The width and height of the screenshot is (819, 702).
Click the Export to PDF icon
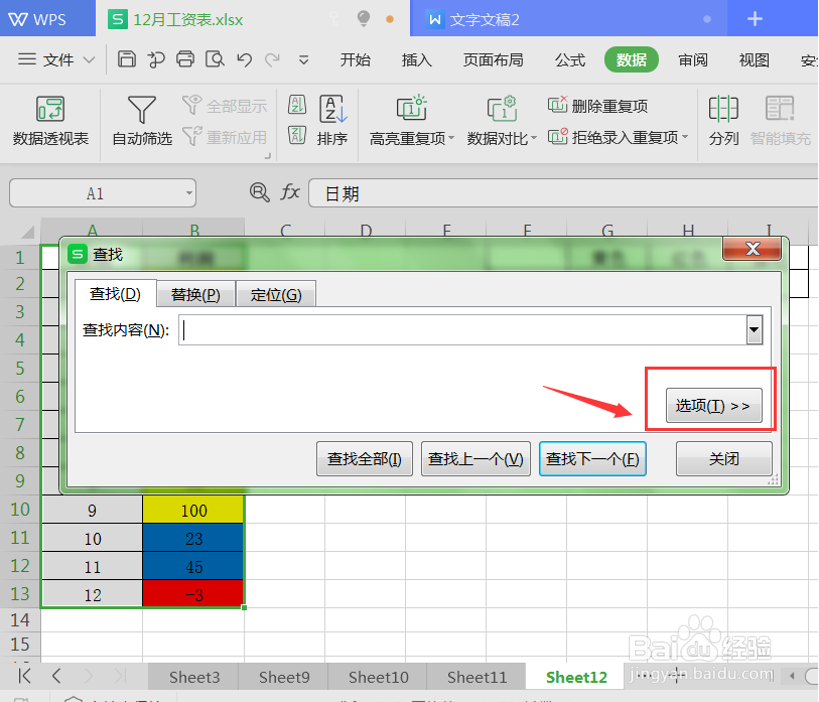tap(156, 60)
